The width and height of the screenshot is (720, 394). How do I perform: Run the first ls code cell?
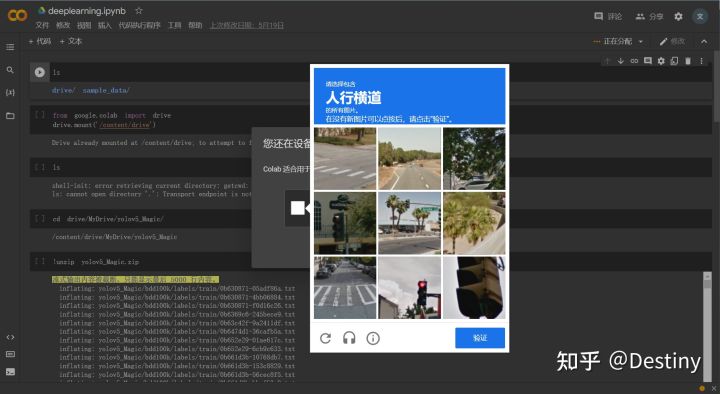pyautogui.click(x=39, y=72)
